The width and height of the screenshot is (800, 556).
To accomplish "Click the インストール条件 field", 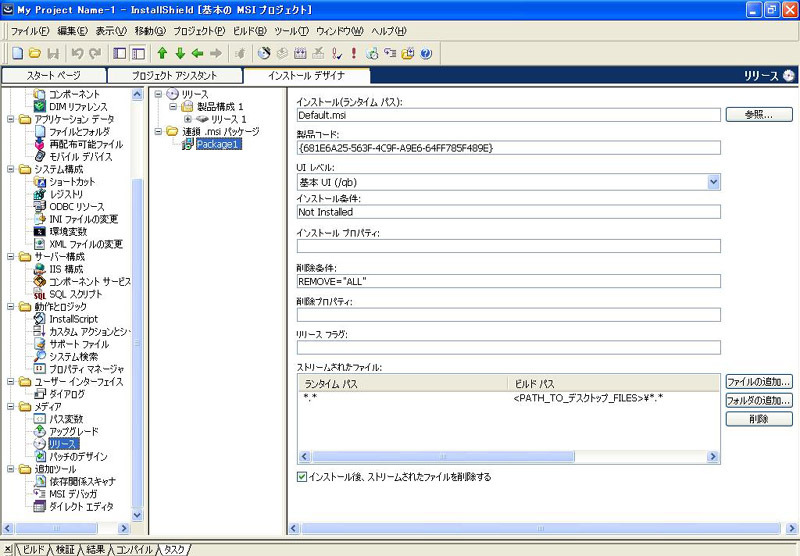I will [509, 212].
